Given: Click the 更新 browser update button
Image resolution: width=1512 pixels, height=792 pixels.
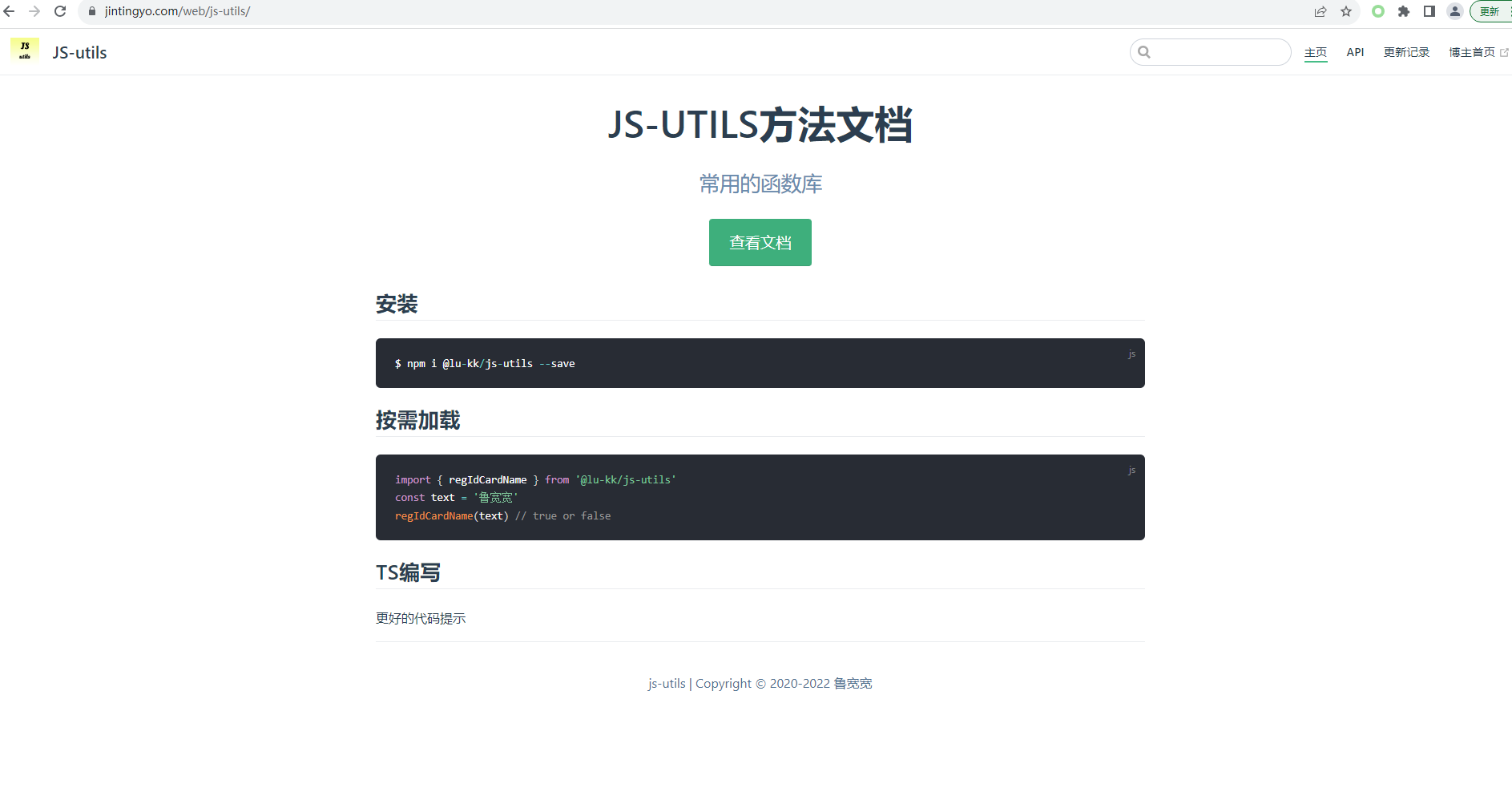Looking at the screenshot, I should click(1491, 11).
